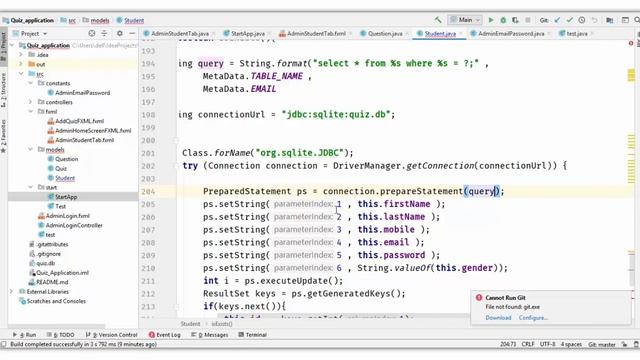Open the Version Control tool window
The image size is (640, 360).
click(x=111, y=335)
